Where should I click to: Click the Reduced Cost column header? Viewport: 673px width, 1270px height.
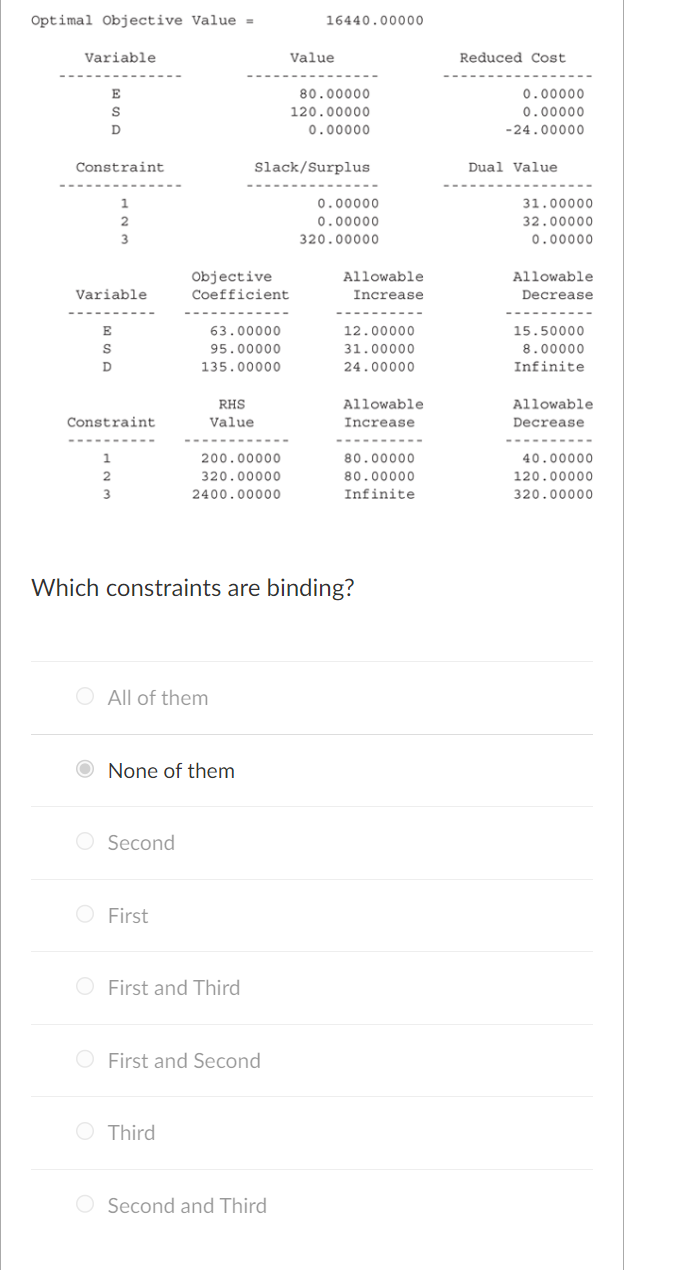pyautogui.click(x=513, y=57)
